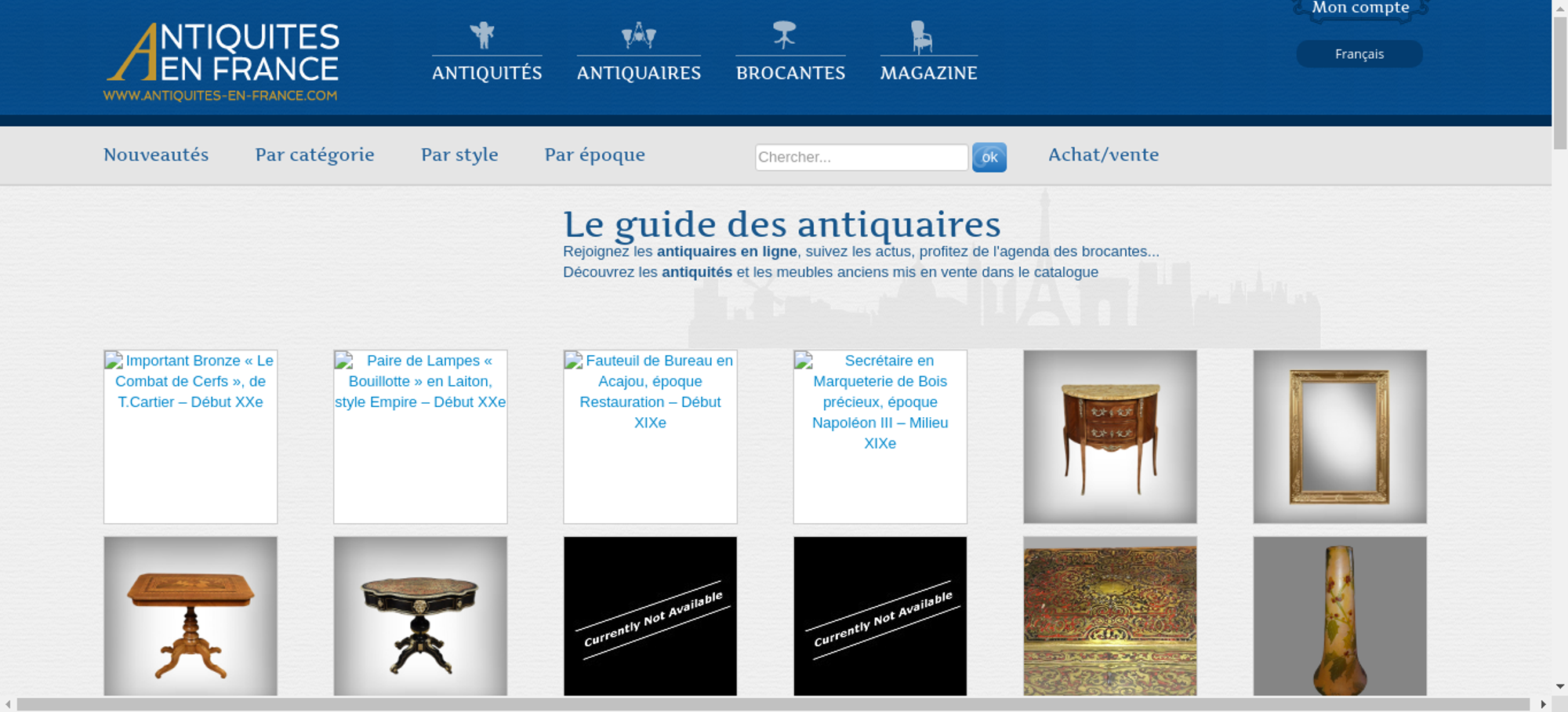Open the gilt-framed mirror thumbnail

1339,437
